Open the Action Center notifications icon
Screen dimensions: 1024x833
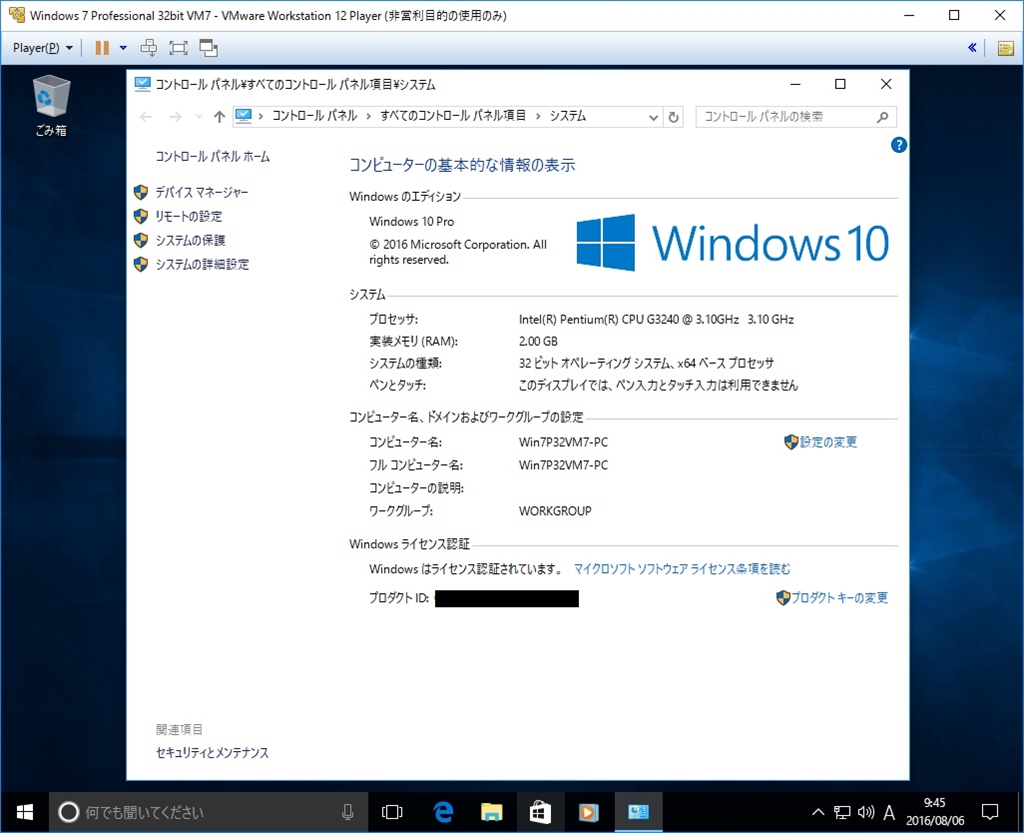pyautogui.click(x=990, y=812)
